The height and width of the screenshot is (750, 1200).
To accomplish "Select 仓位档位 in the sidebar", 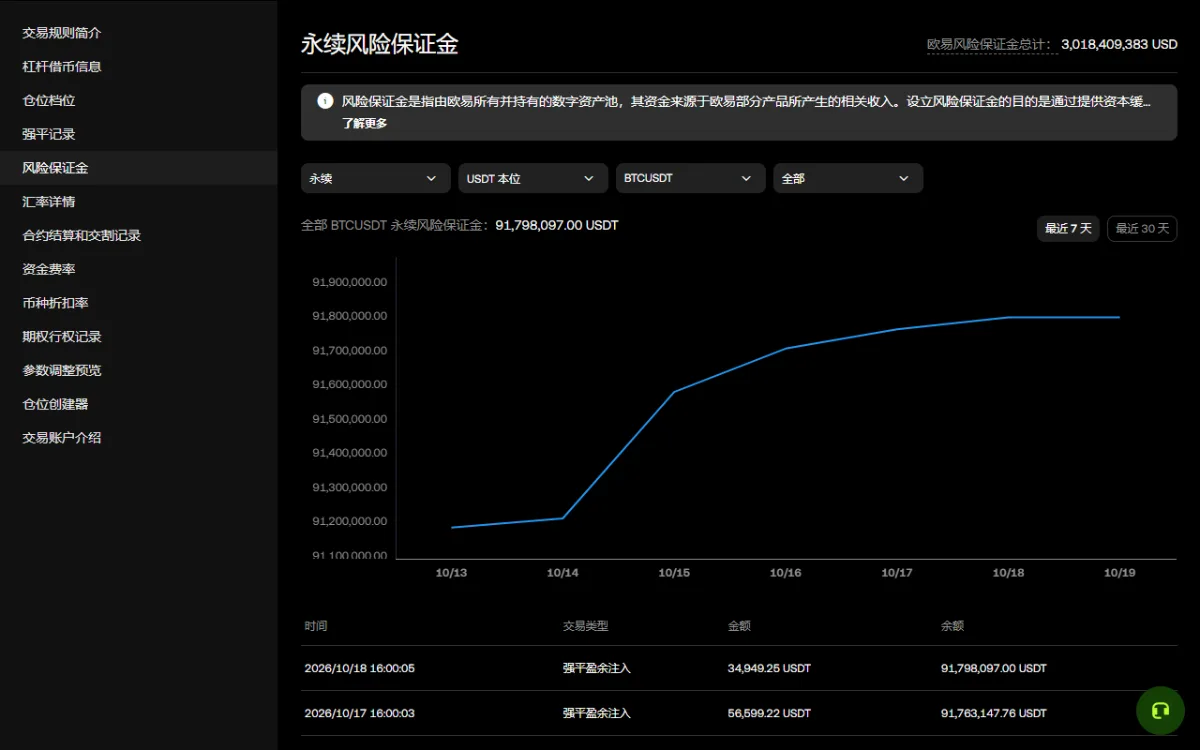I will [49, 101].
